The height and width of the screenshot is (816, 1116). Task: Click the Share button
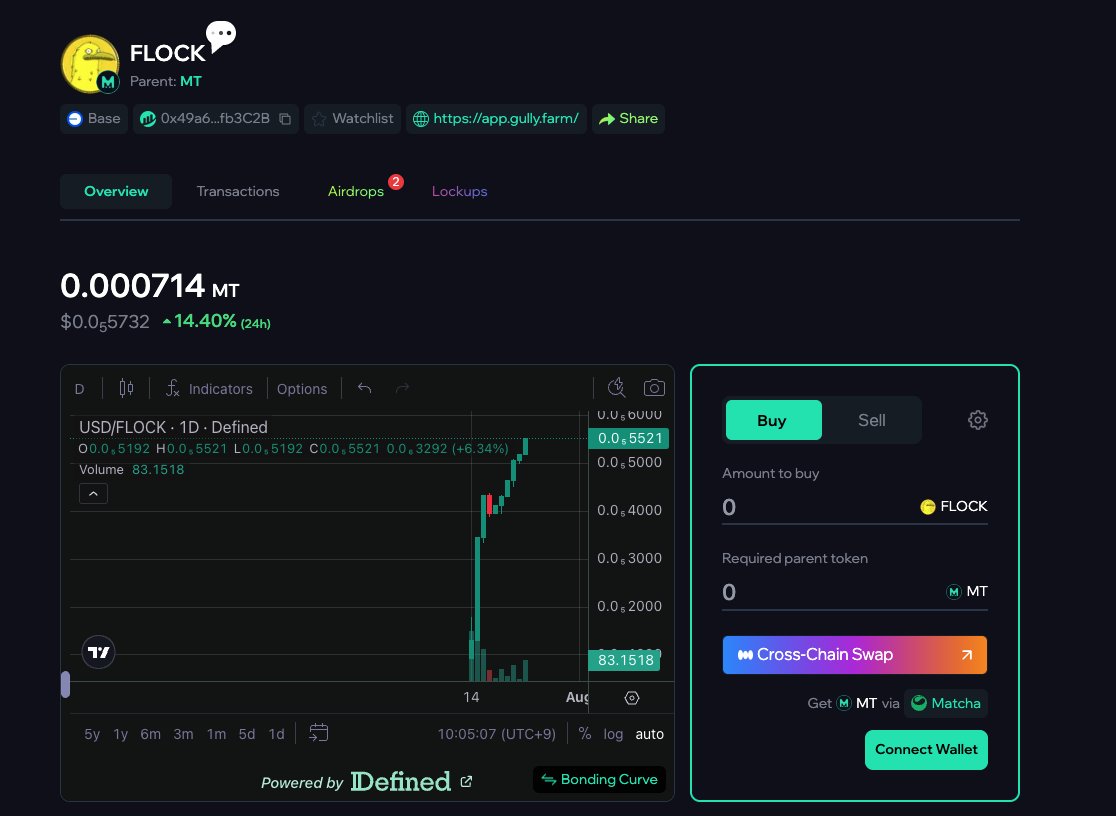pos(628,119)
